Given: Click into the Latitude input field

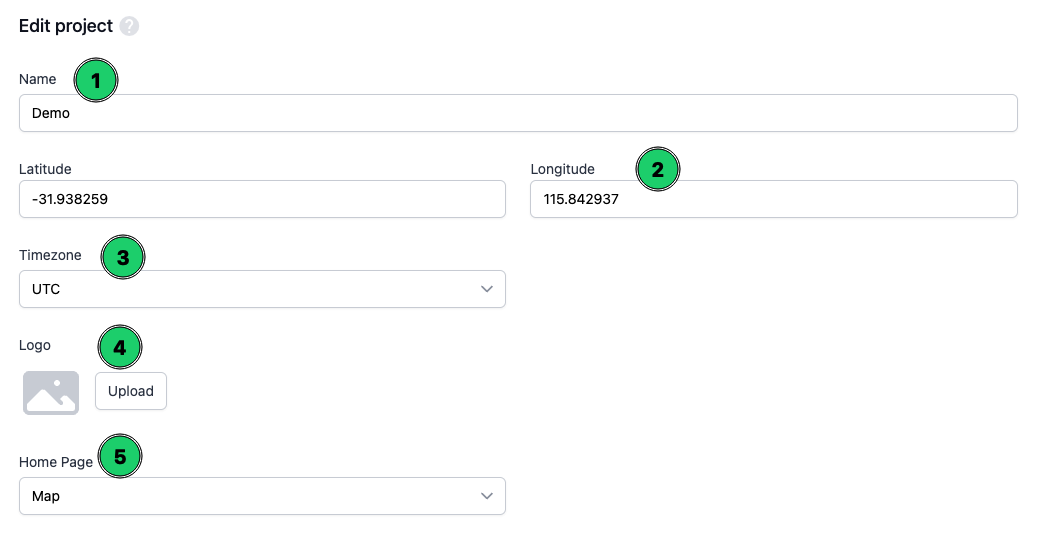Looking at the screenshot, I should click(x=262, y=199).
